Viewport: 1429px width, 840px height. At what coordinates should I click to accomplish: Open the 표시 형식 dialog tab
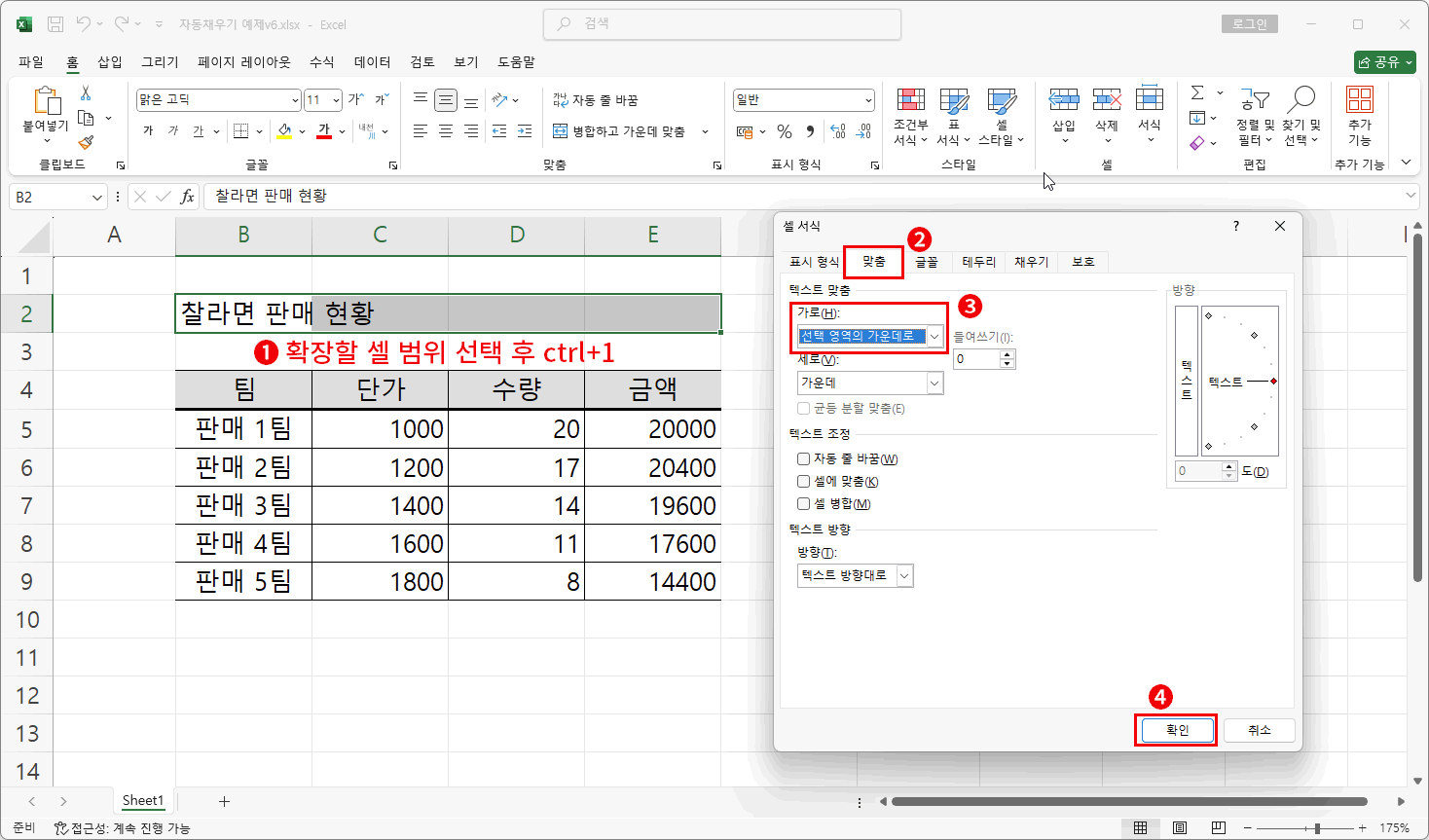[814, 262]
